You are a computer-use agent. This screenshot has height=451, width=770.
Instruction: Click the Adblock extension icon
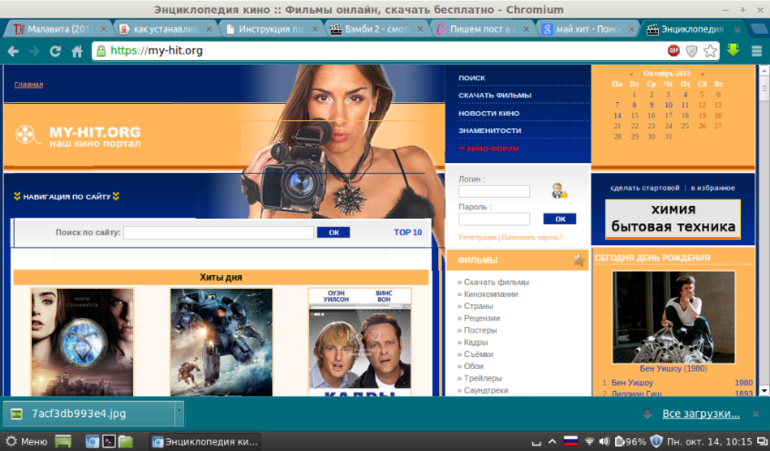[x=674, y=50]
